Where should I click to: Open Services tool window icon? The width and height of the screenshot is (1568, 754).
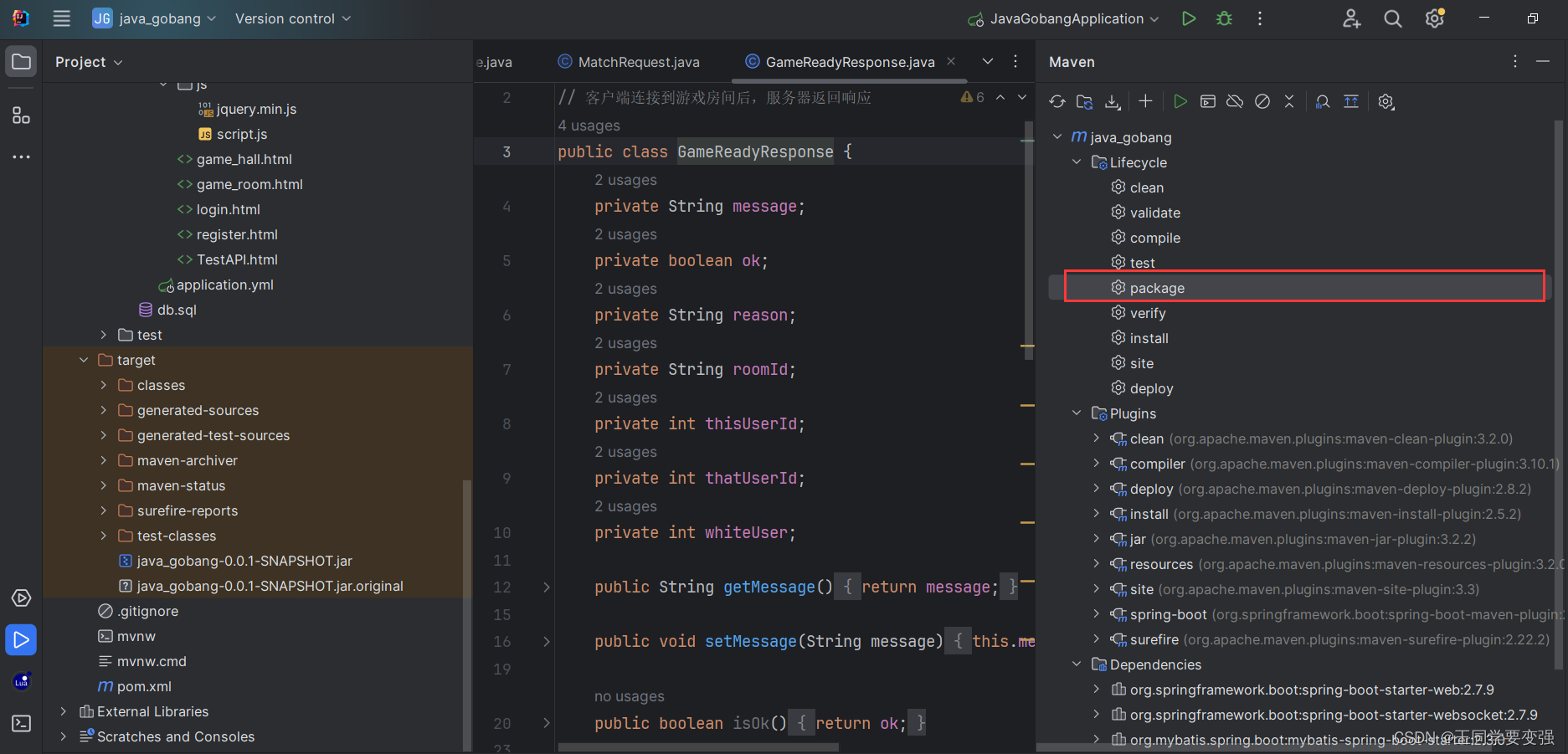pyautogui.click(x=22, y=598)
